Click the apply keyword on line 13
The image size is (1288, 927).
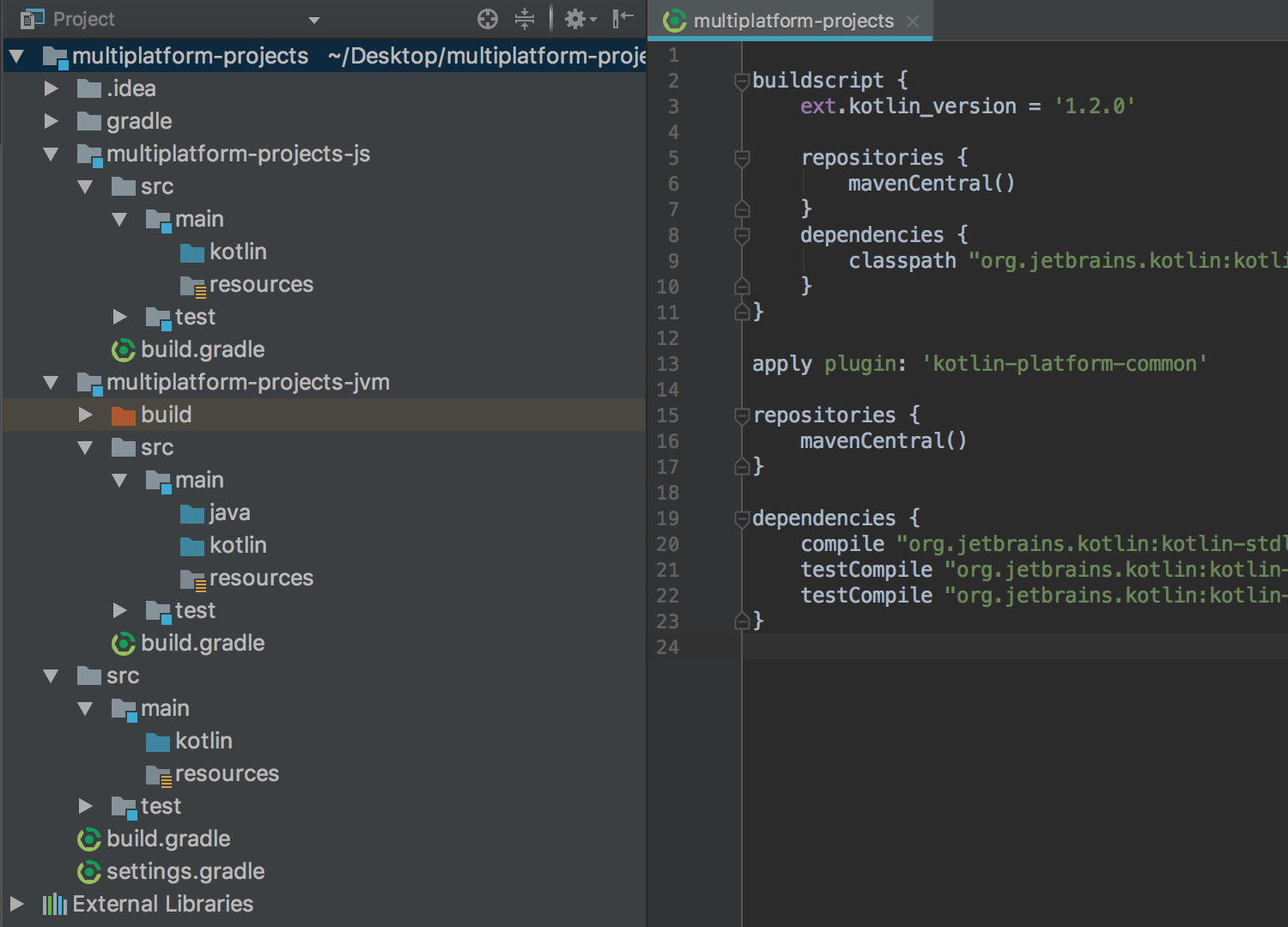781,364
